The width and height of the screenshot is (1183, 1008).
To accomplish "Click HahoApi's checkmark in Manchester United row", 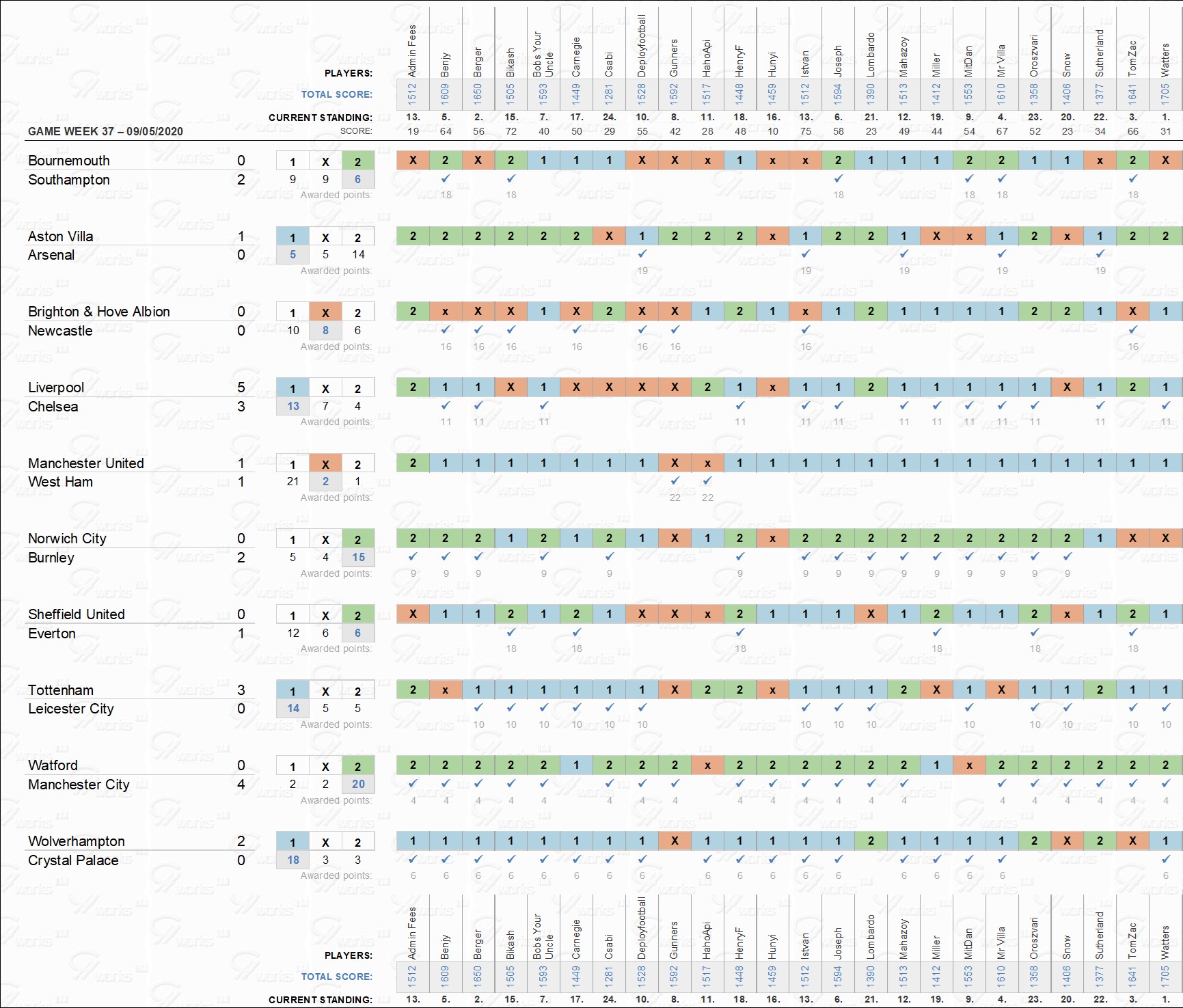I will (707, 481).
